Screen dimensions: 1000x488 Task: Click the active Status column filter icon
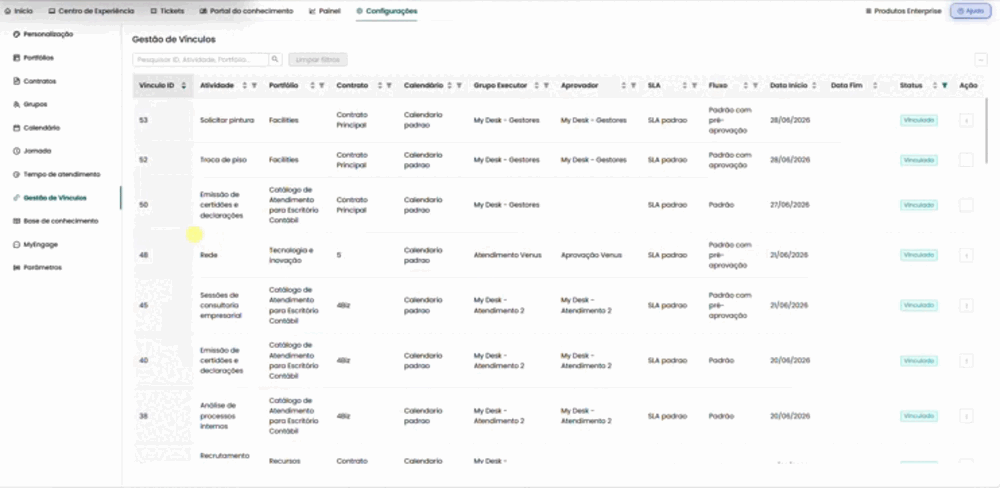[945, 85]
